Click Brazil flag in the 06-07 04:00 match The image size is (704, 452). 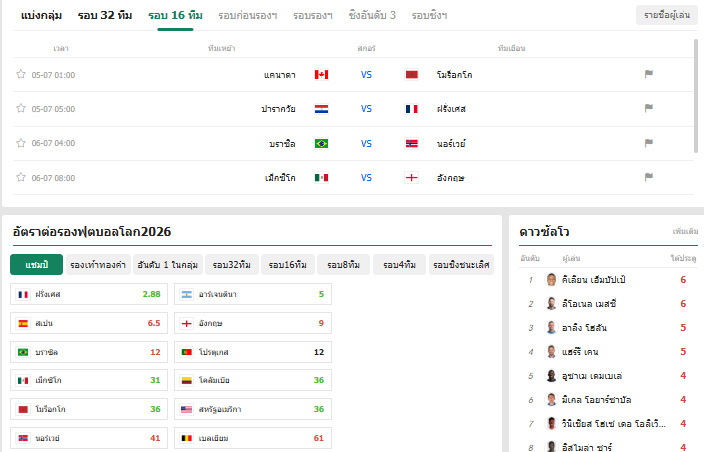(321, 144)
